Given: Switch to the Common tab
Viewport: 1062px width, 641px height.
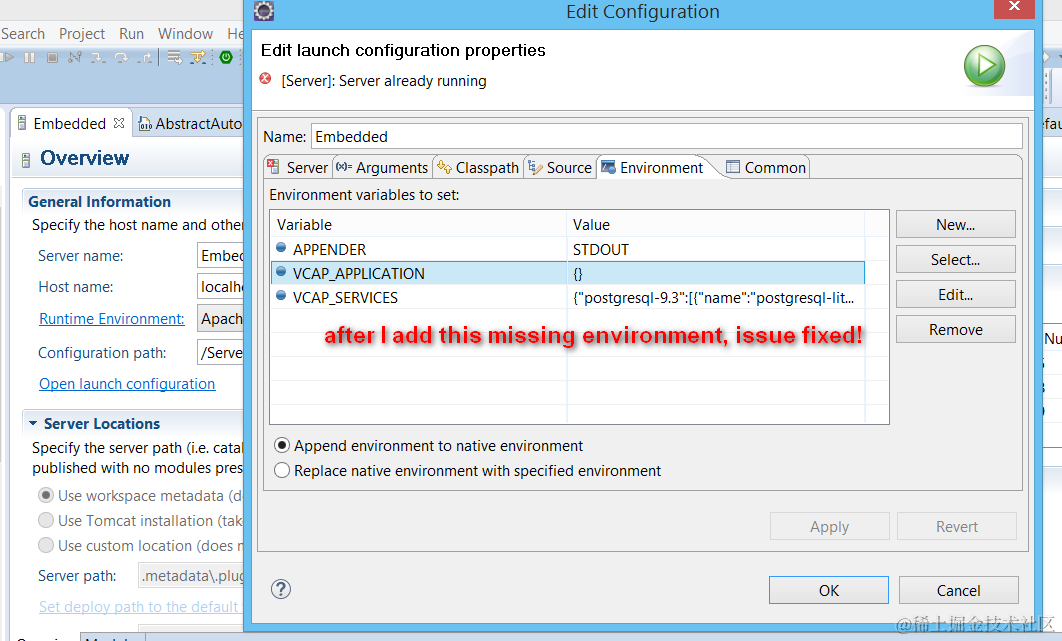Looking at the screenshot, I should click(x=766, y=167).
